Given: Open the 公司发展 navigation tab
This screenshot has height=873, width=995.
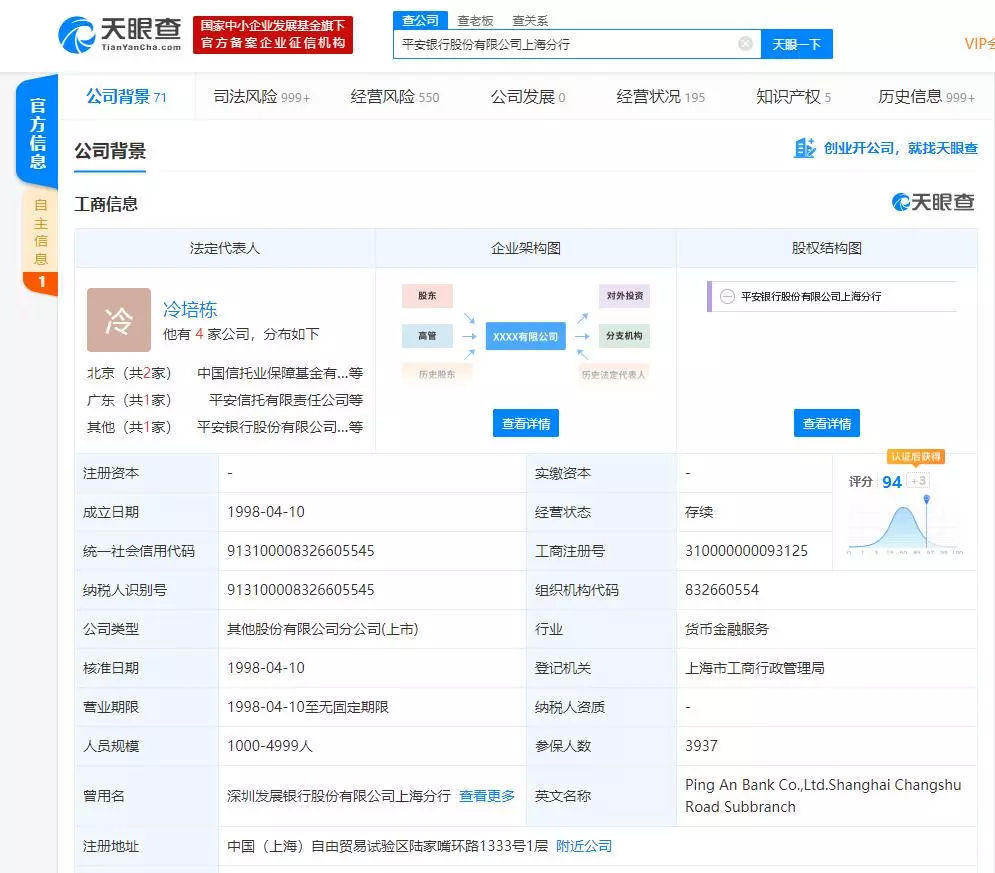Looking at the screenshot, I should point(528,96).
